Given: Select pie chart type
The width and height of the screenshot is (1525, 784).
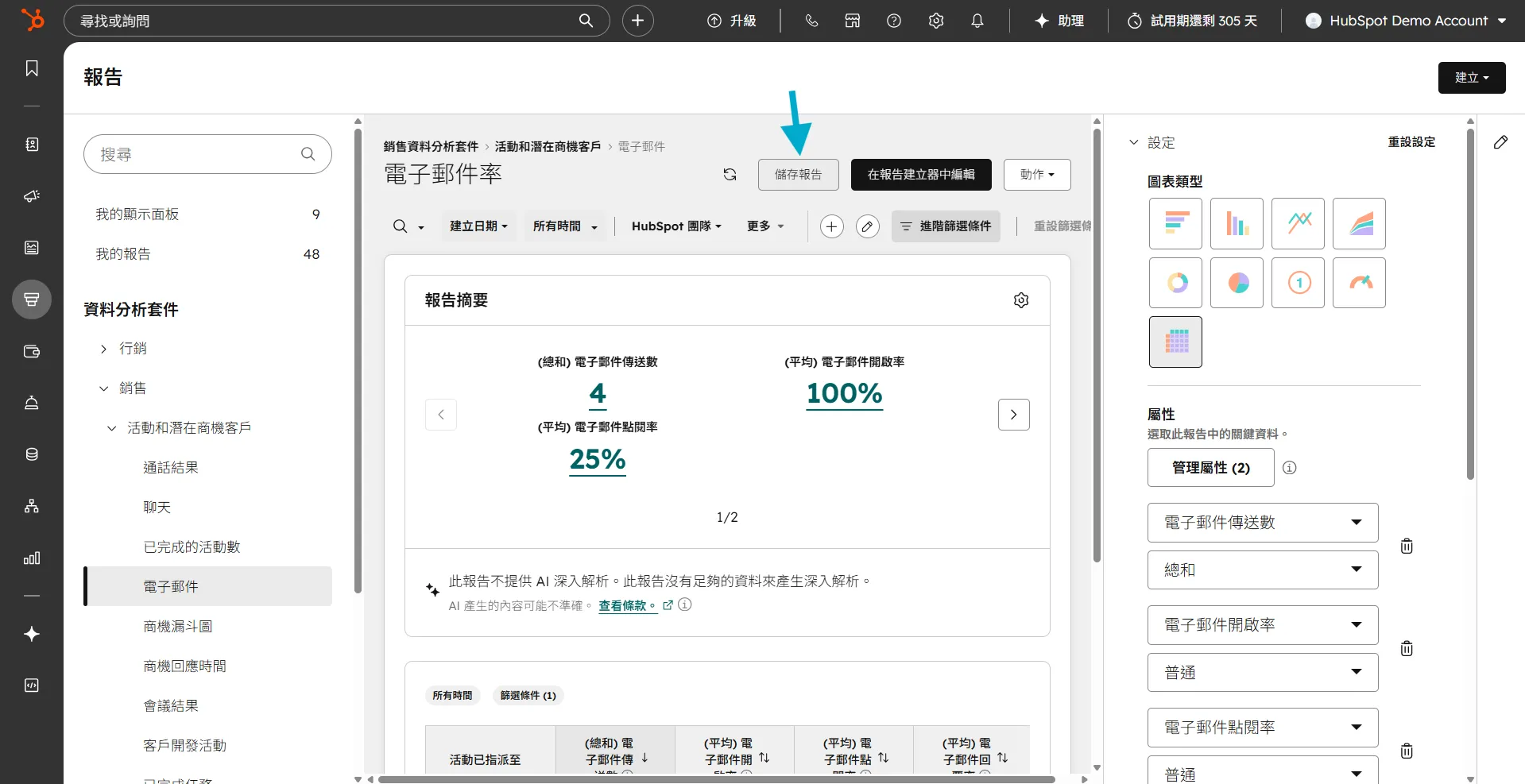Looking at the screenshot, I should [1237, 283].
